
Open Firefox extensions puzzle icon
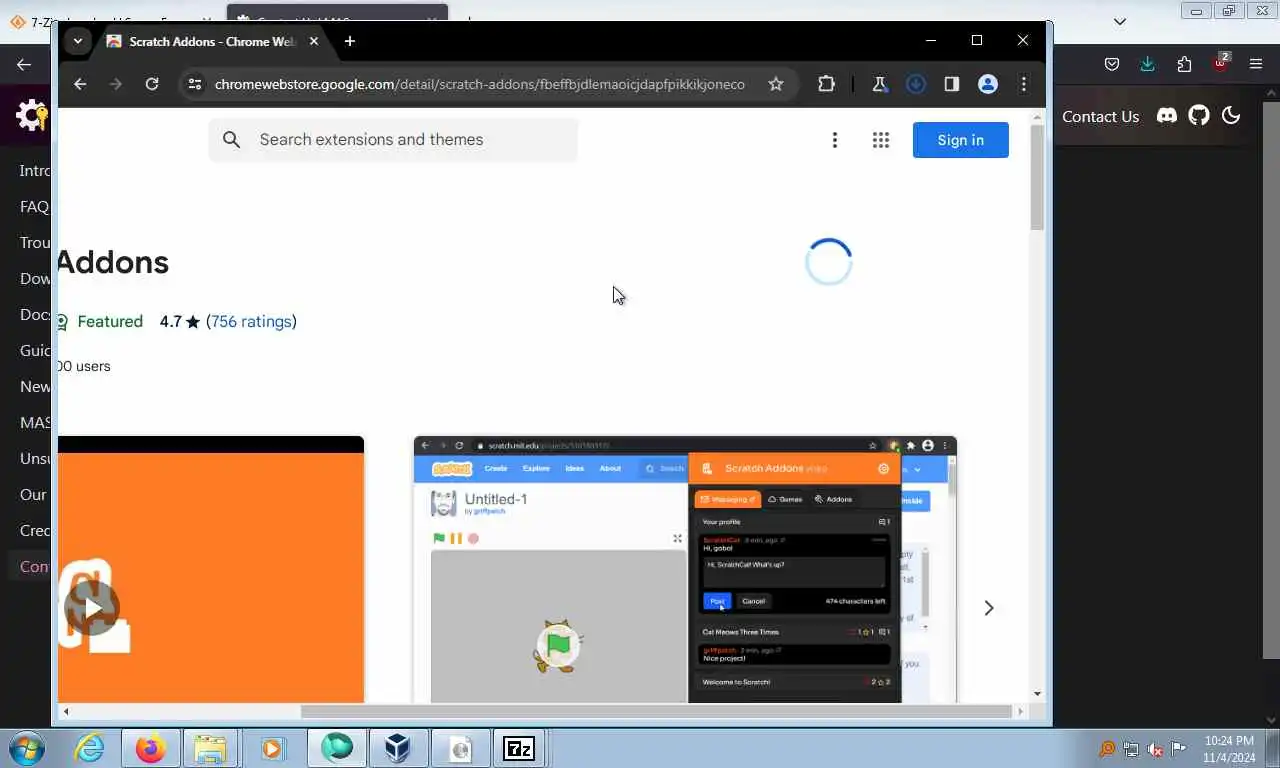pyautogui.click(x=1184, y=64)
